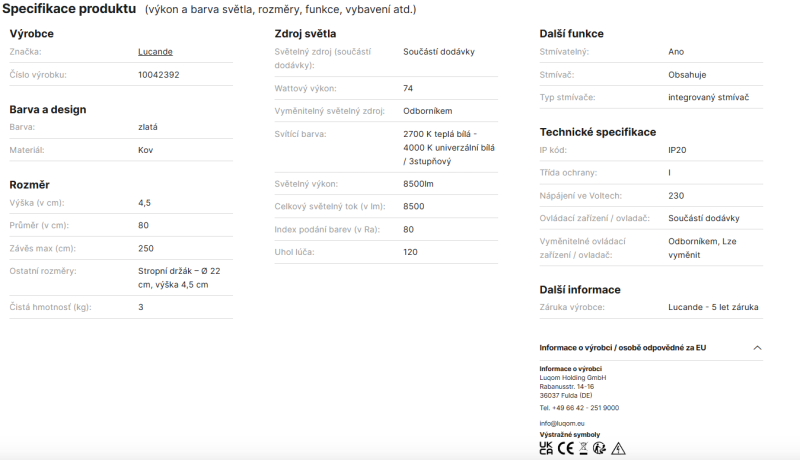This screenshot has height=460, width=800.
Task: Click the tidyman recycling symbol icon
Action: click(599, 448)
